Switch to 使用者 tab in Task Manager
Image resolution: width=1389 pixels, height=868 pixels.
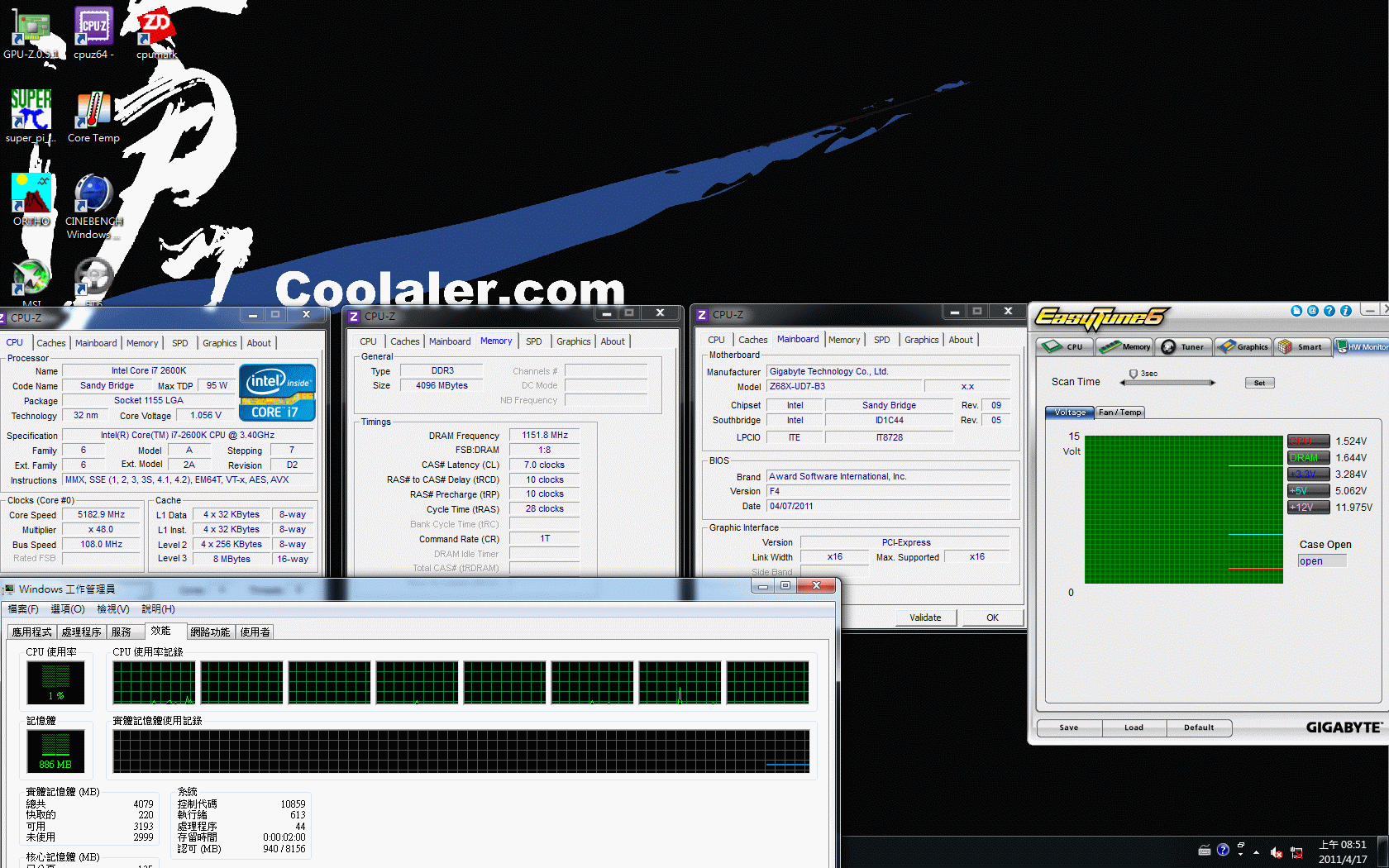[x=255, y=632]
